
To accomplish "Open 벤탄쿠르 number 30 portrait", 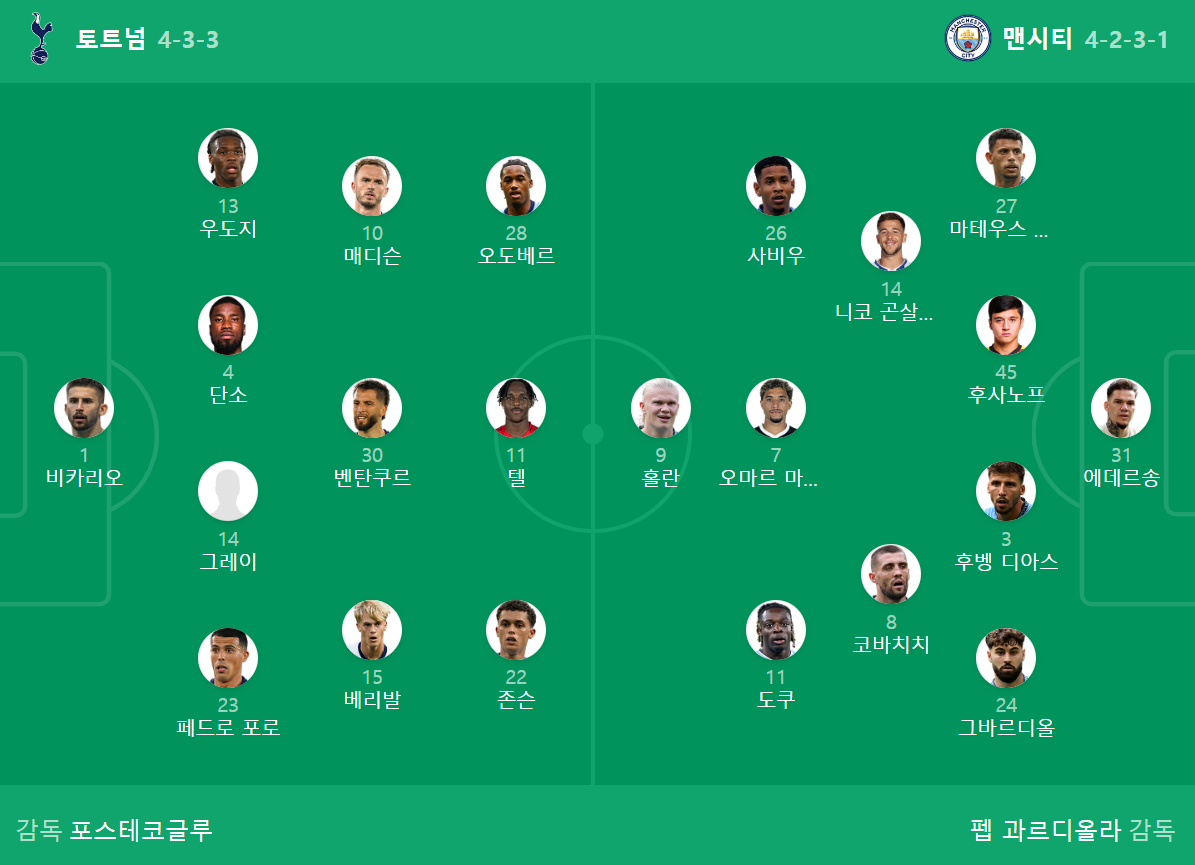I will coord(372,408).
